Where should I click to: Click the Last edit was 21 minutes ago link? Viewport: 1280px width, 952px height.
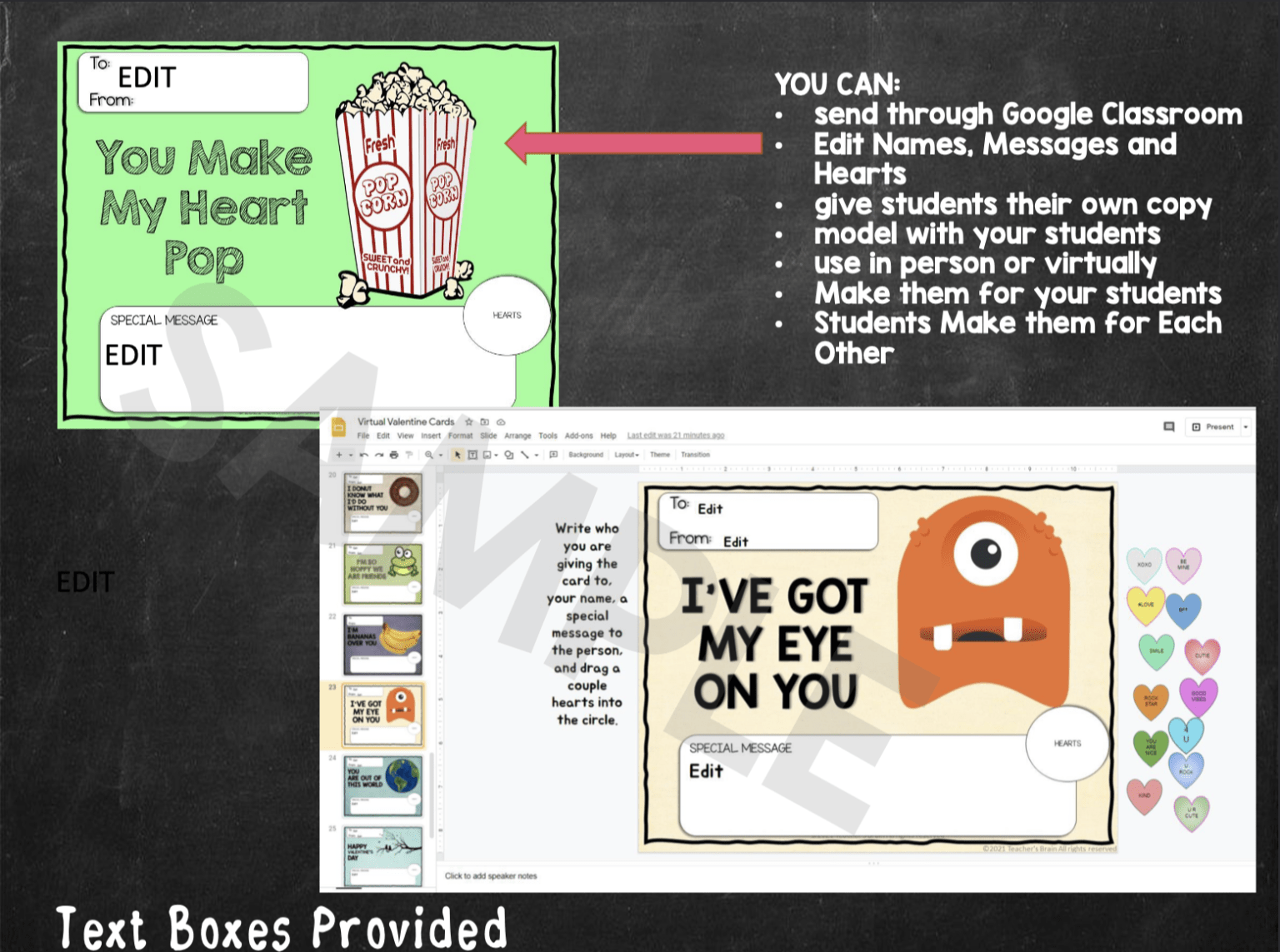click(677, 436)
